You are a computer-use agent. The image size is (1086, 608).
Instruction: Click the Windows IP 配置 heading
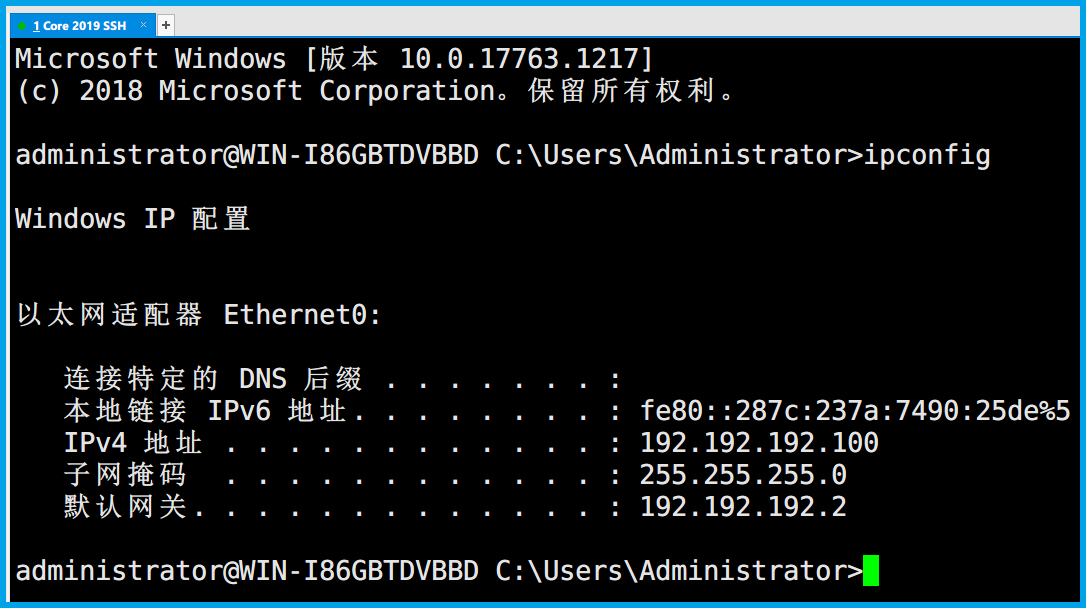pyautogui.click(x=132, y=219)
